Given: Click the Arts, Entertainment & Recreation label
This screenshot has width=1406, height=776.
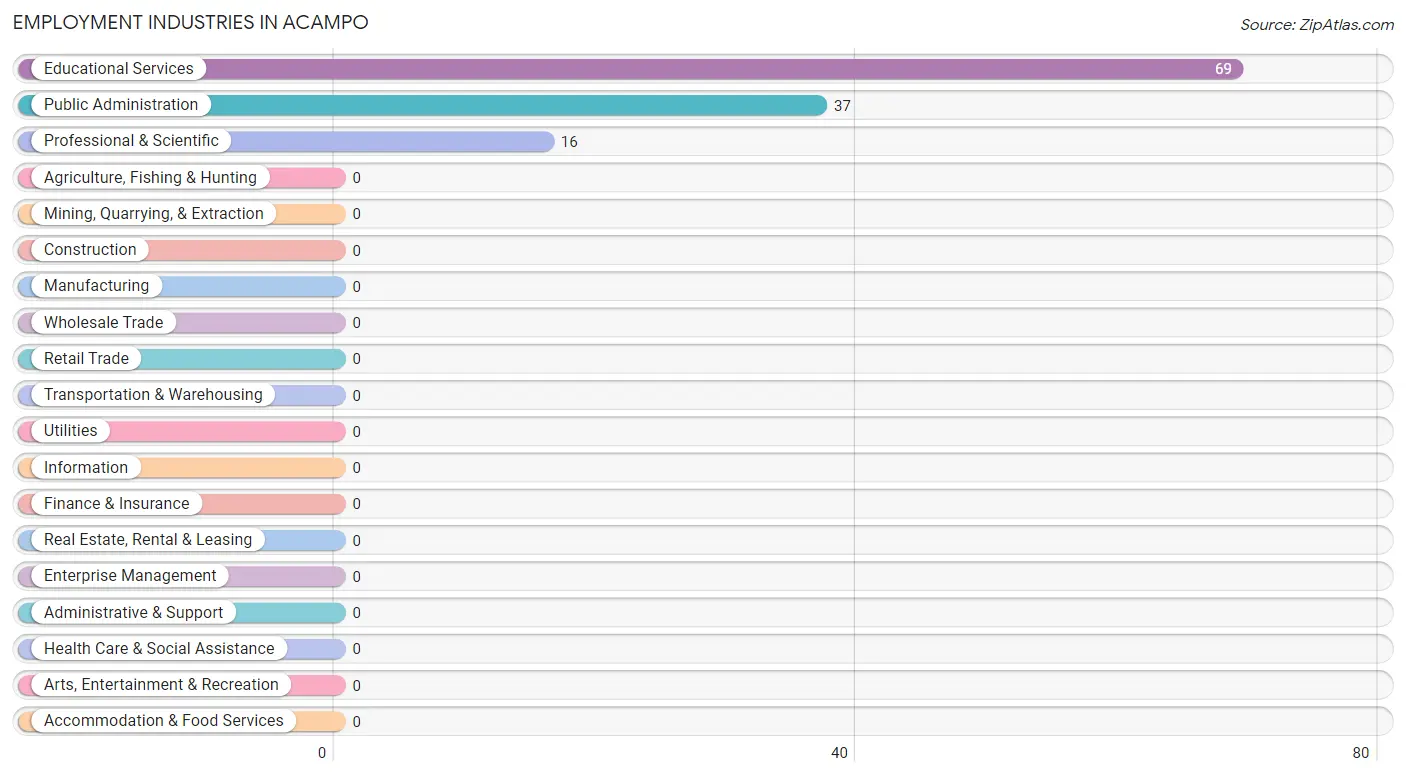Looking at the screenshot, I should [161, 685].
